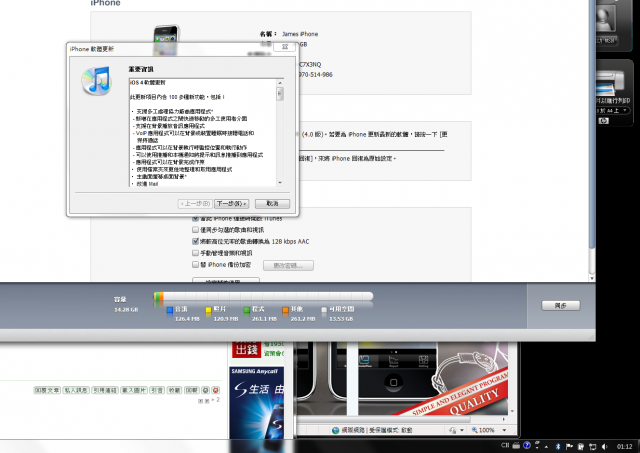Click the iTunes main window vertical scrollbar
The image size is (640, 453).
coord(592,122)
